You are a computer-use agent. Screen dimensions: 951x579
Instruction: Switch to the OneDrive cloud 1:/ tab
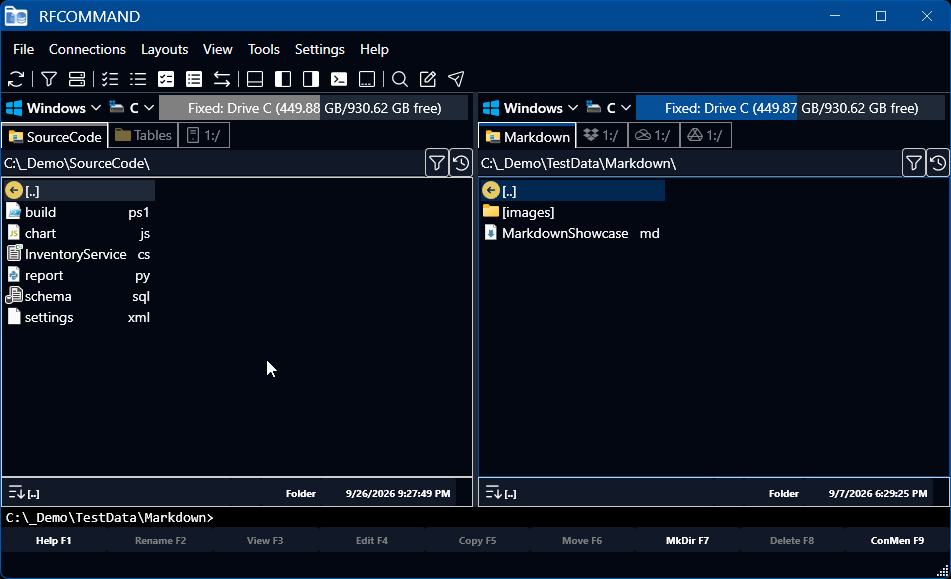click(x=653, y=135)
